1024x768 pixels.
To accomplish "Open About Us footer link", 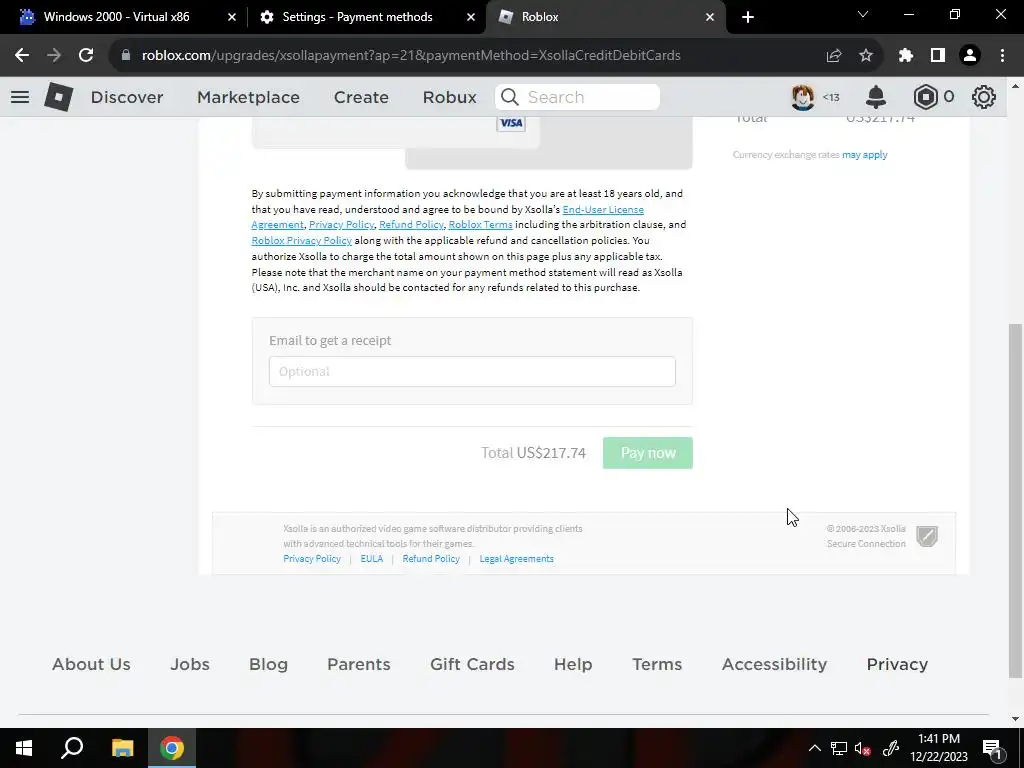I will [x=91, y=664].
